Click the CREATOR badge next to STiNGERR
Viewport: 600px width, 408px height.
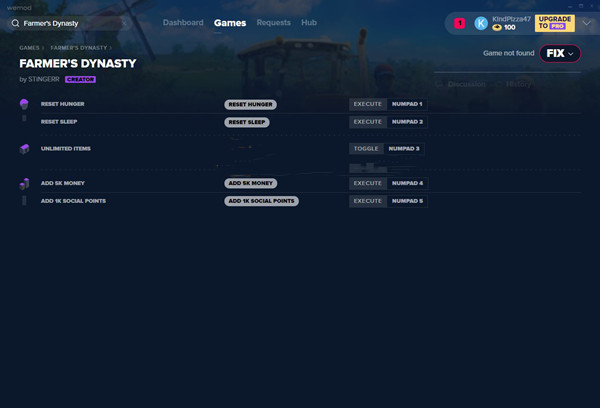pyautogui.click(x=80, y=80)
